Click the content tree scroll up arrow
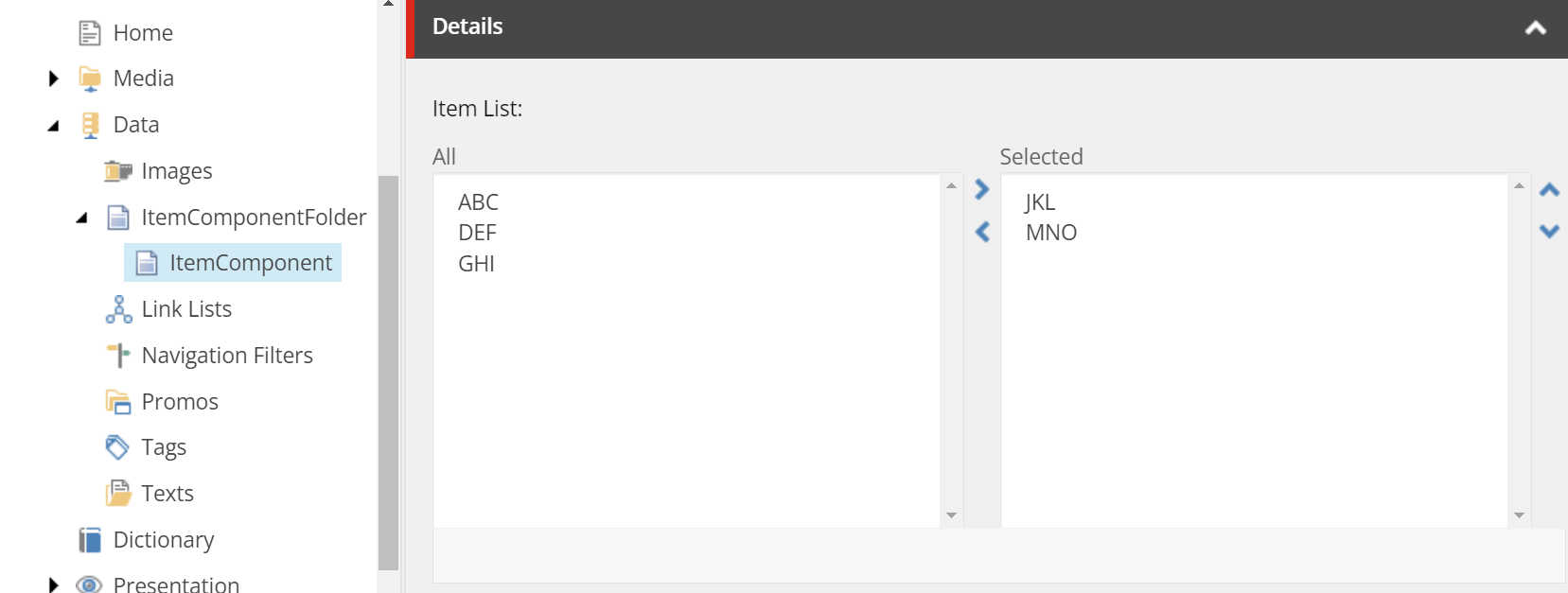 point(388,4)
